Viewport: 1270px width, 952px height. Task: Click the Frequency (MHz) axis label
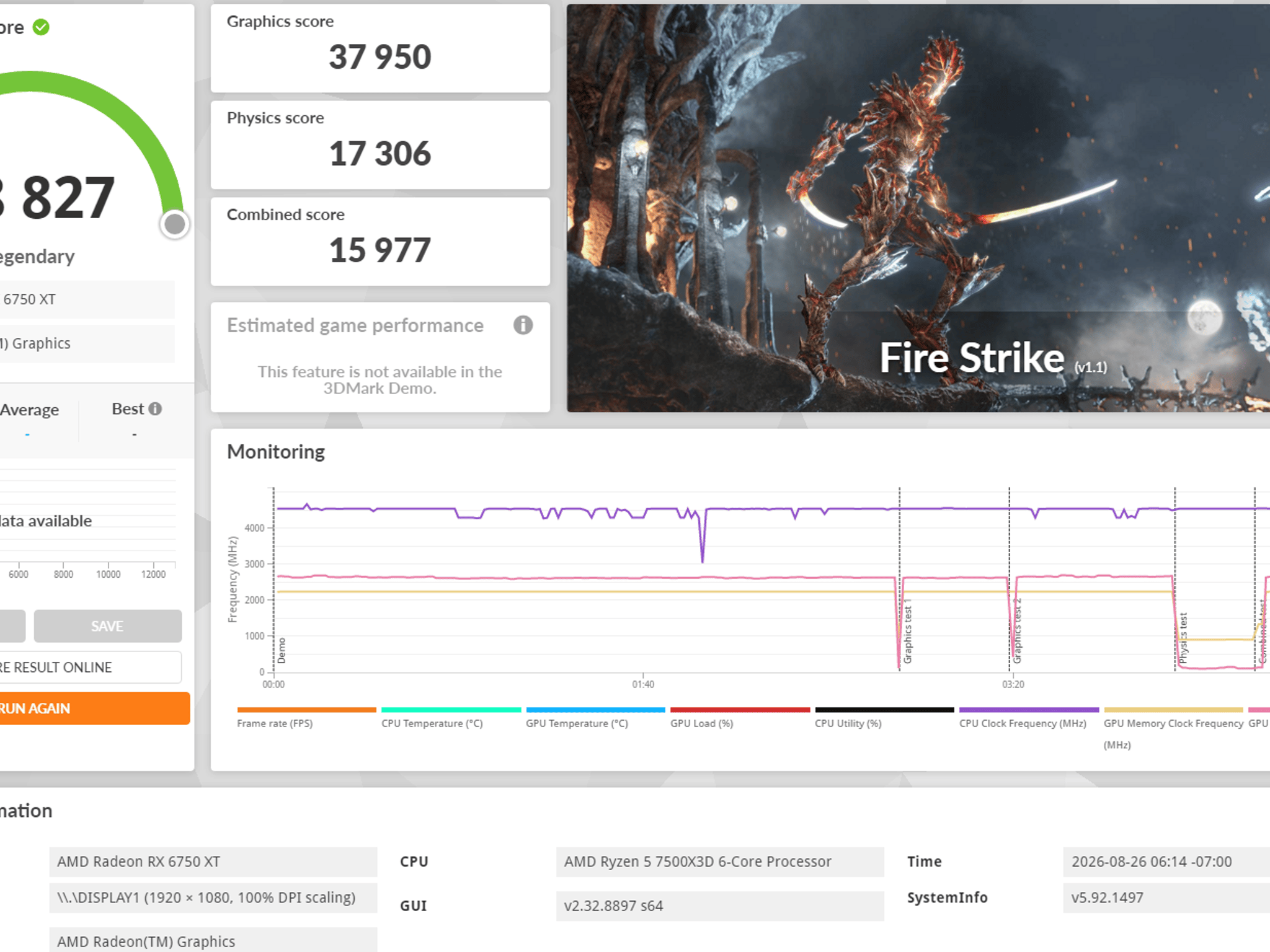pos(233,580)
